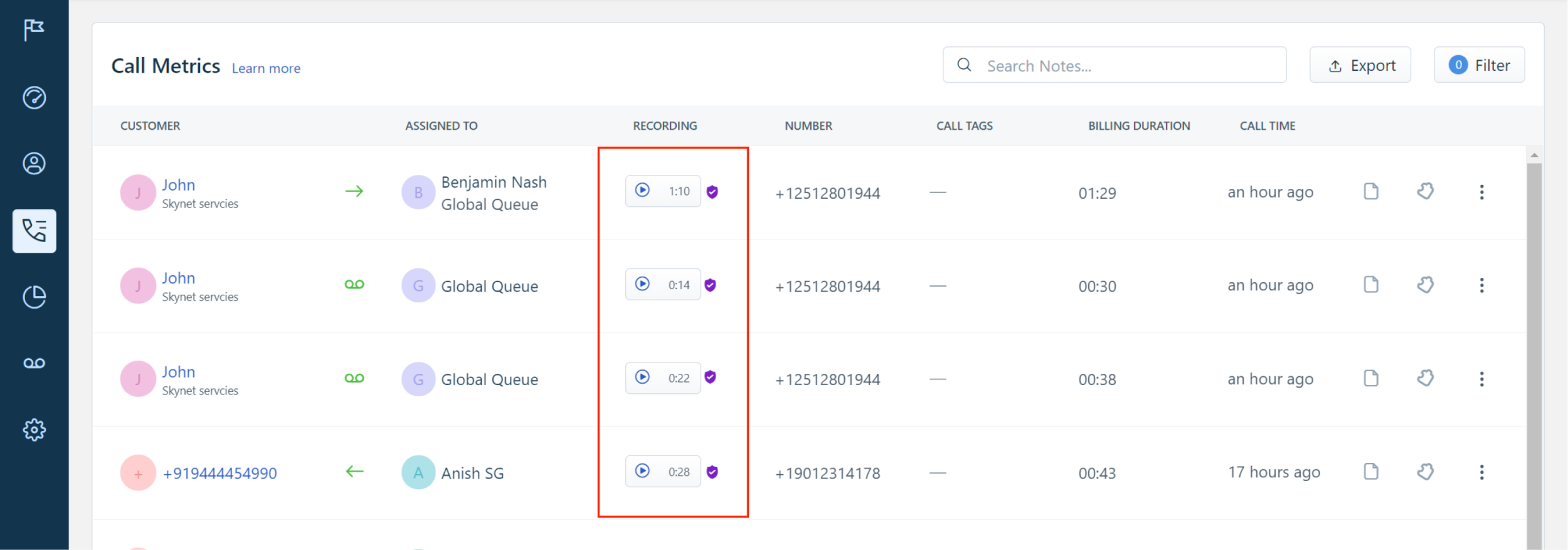Screen dimensions: 1568x550
Task: Click the Benjamin Nash assignee name
Action: pos(494,182)
